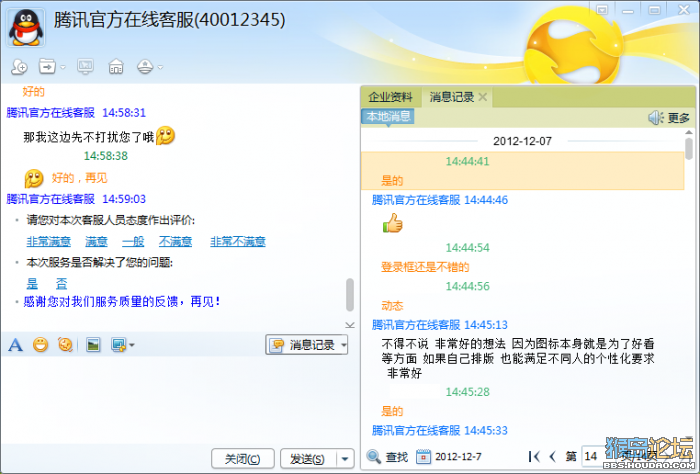Click the add contact icon

(19, 67)
